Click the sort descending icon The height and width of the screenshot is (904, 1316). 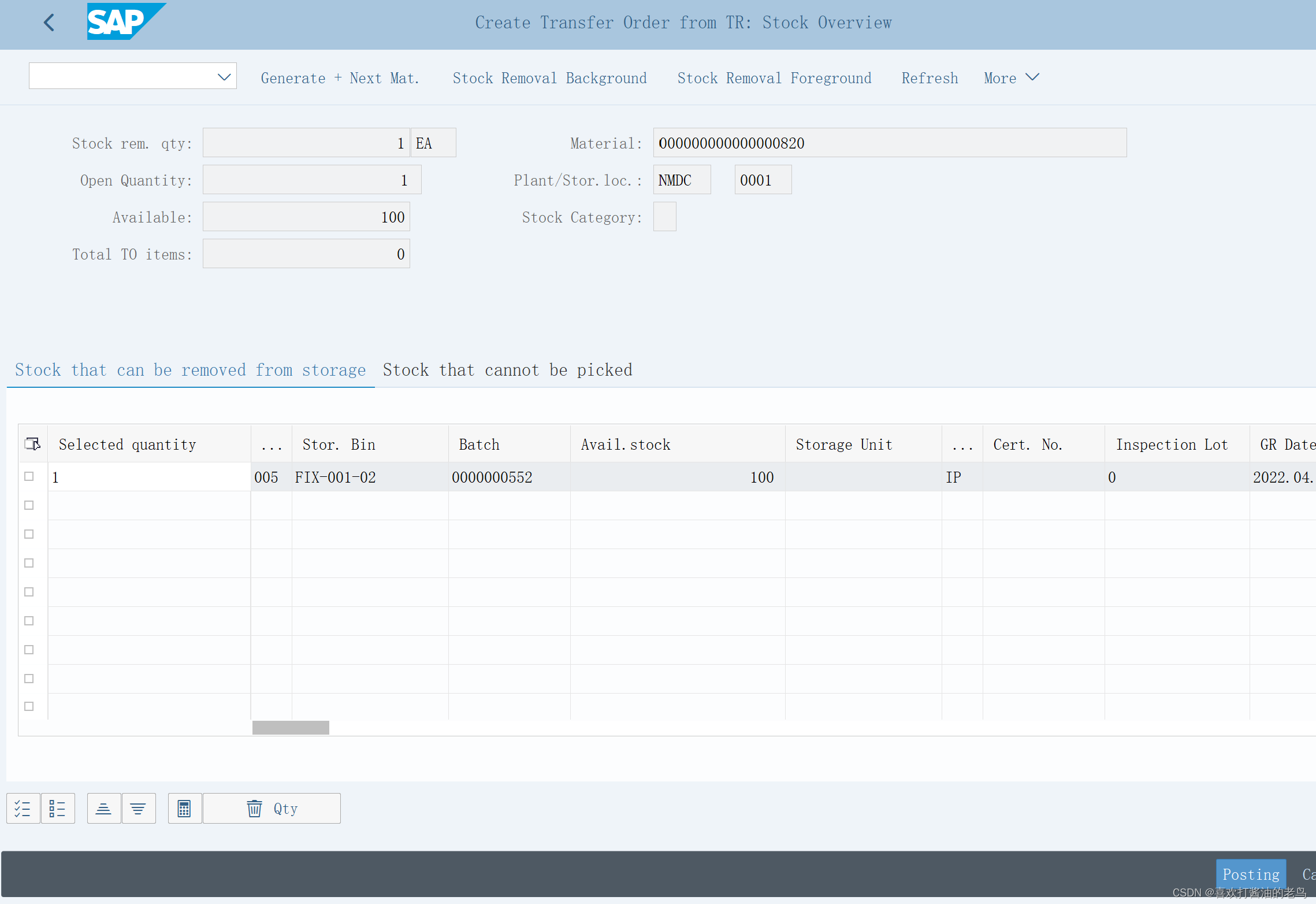tap(139, 808)
